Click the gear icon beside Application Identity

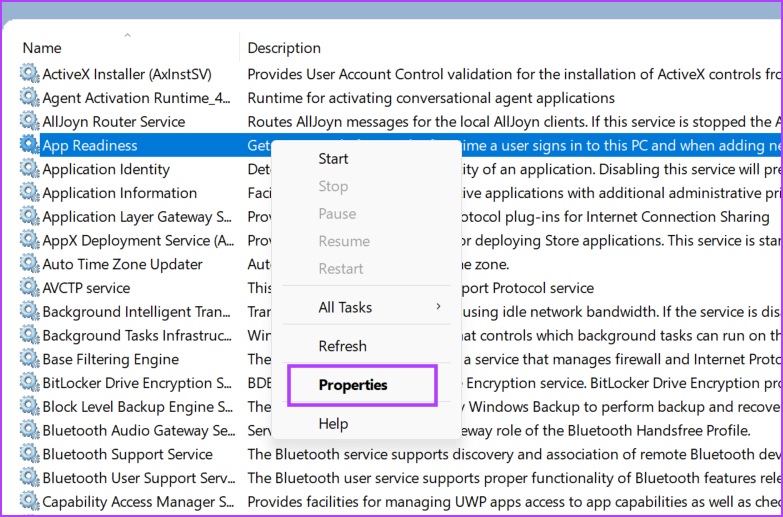(29, 169)
